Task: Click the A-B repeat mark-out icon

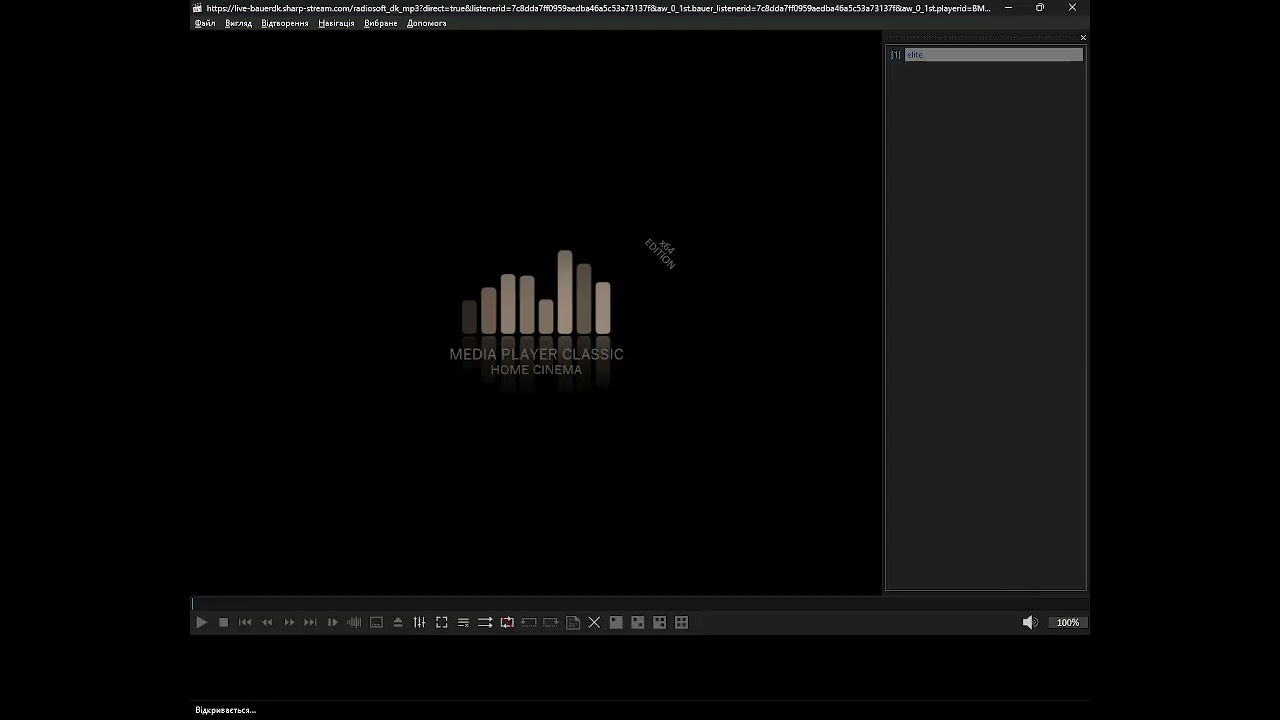Action: tap(551, 622)
